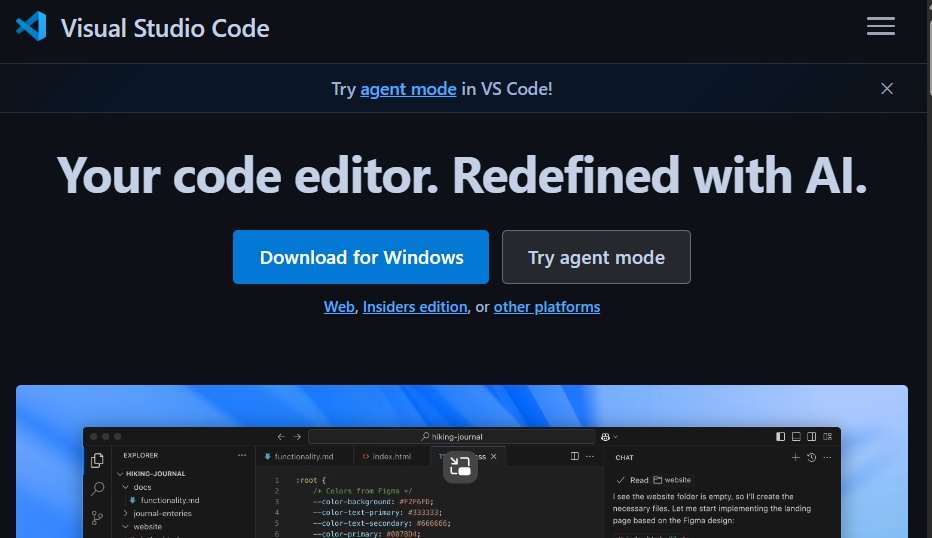Viewport: 932px width, 538px height.
Task: Click the ':root {' code line
Action: click(x=311, y=480)
